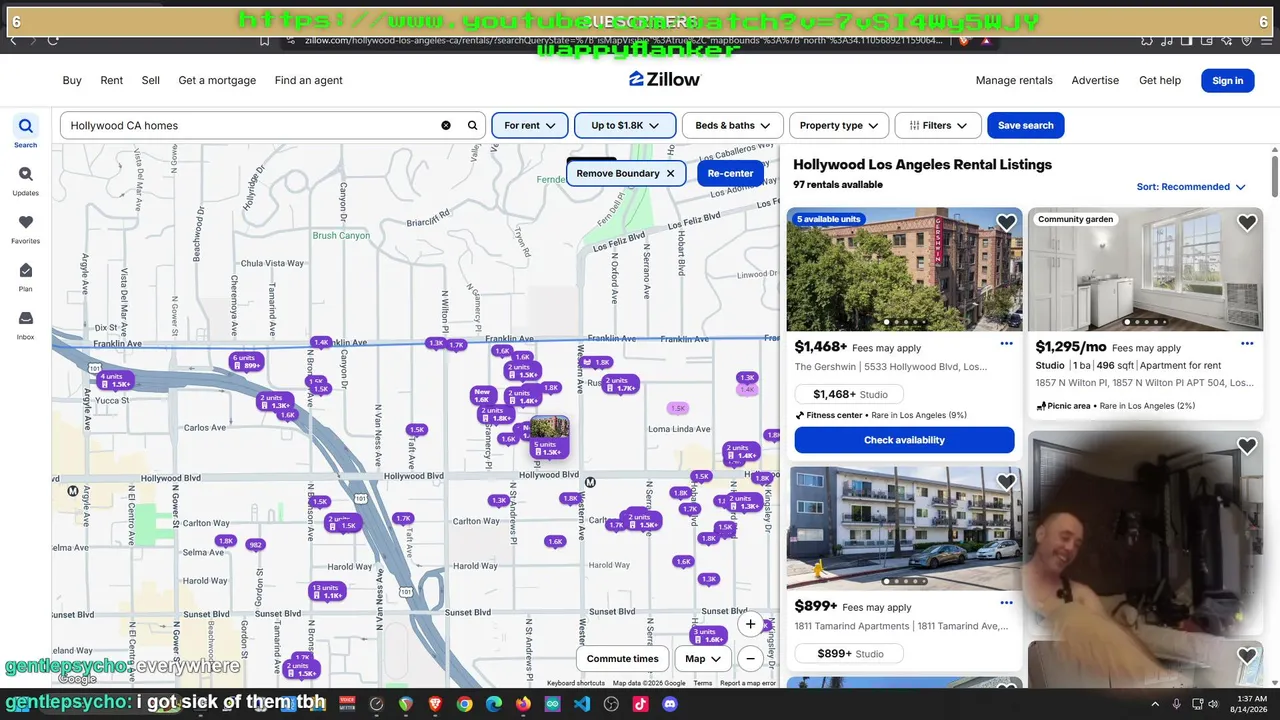
Task: Open more options for The Gershwin listing
Action: click(x=1006, y=344)
